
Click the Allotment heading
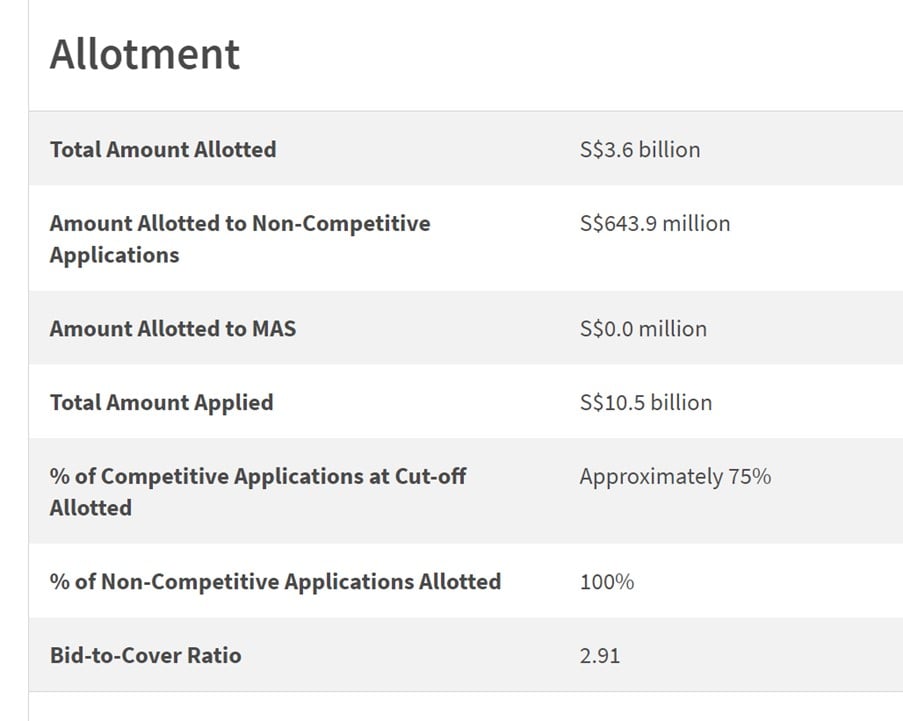click(x=145, y=54)
